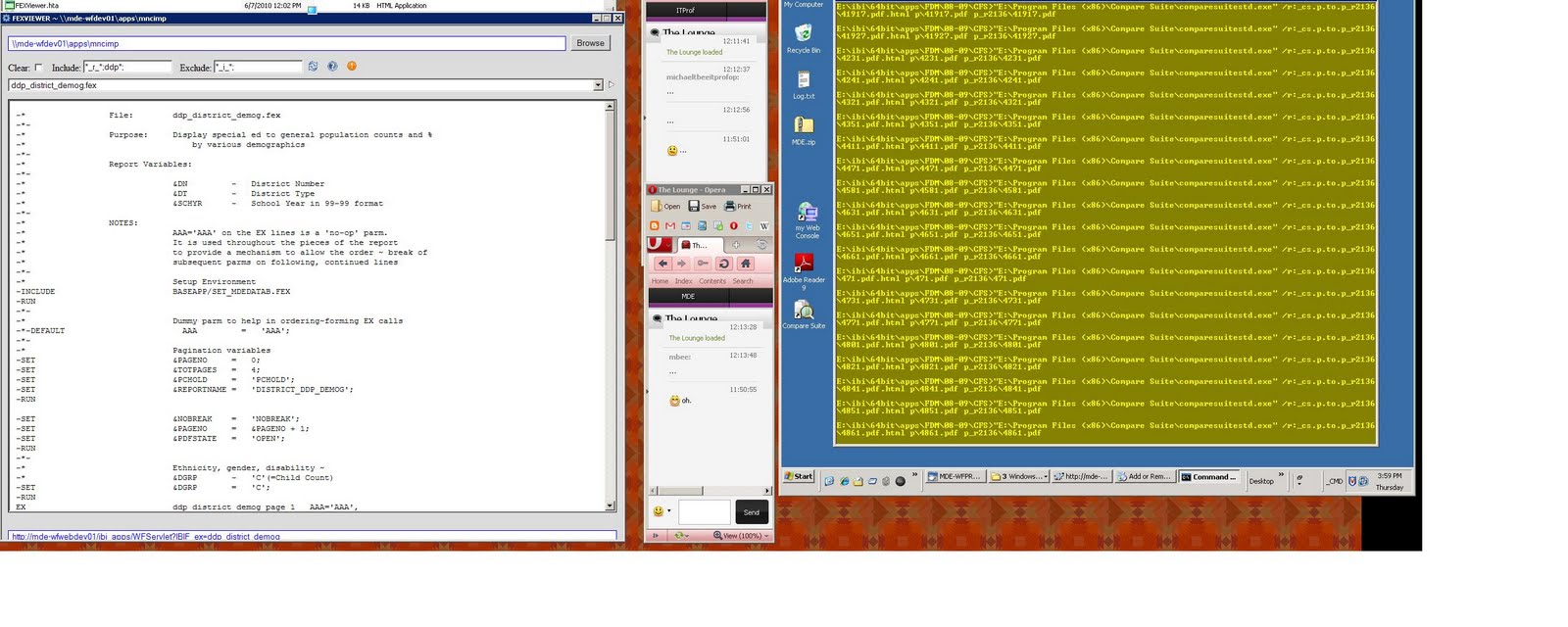Click the FEXVIEWER code pane scroll-down arrow
1568x627 pixels.
611,506
